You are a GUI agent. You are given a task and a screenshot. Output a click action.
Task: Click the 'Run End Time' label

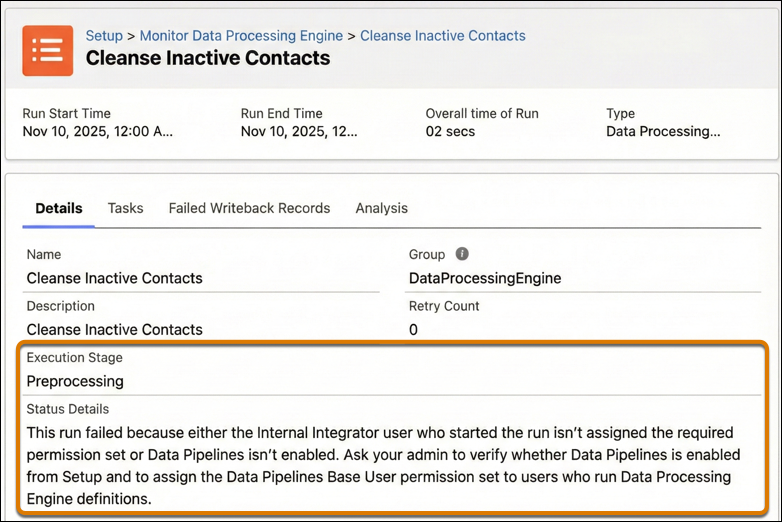281,114
